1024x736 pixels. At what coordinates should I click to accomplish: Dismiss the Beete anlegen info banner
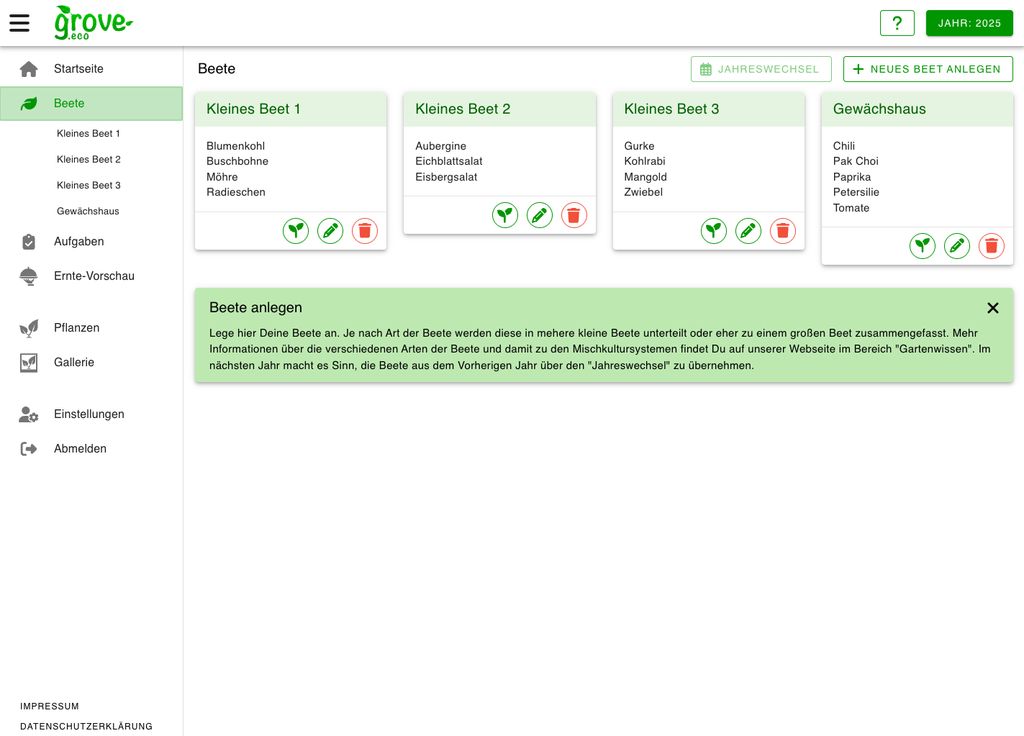(x=993, y=307)
